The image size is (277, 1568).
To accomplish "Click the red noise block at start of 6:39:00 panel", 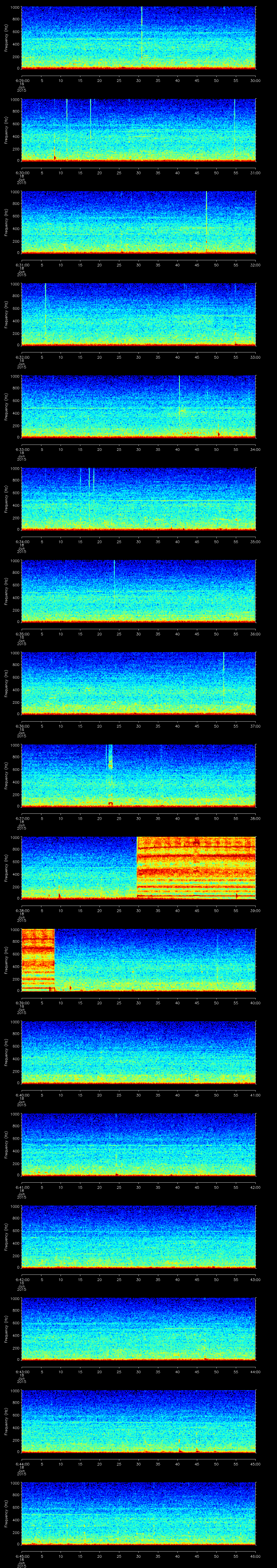I will pyautogui.click(x=38, y=960).
